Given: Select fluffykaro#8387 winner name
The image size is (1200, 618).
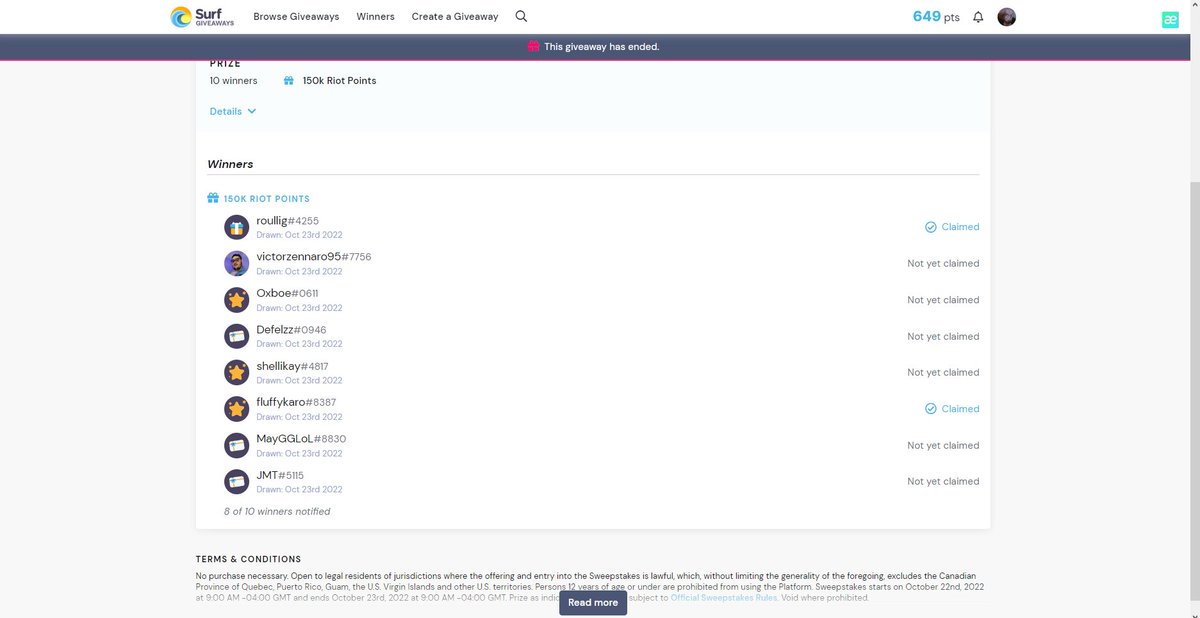Looking at the screenshot, I should point(296,402).
